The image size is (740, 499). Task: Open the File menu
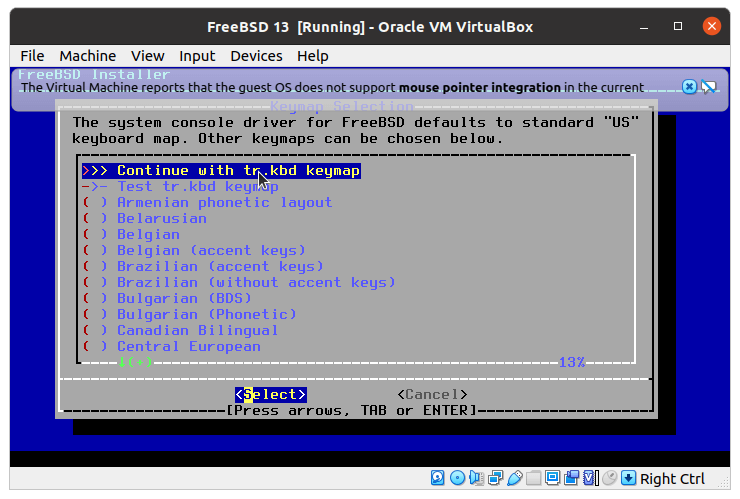coord(32,56)
